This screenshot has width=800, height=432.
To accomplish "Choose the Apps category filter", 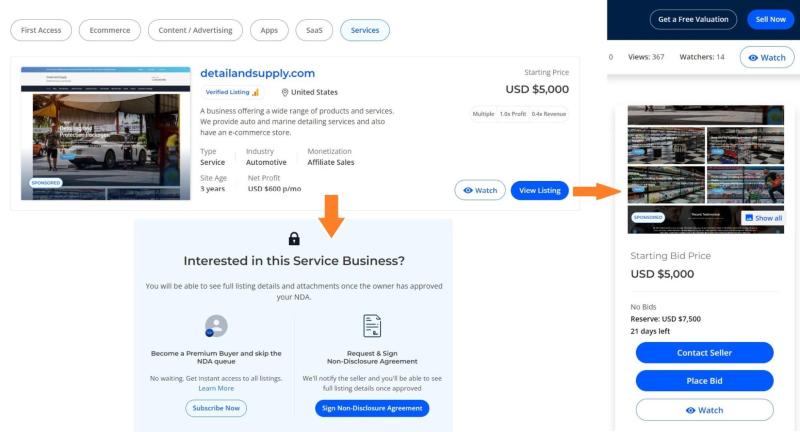I will coord(269,30).
